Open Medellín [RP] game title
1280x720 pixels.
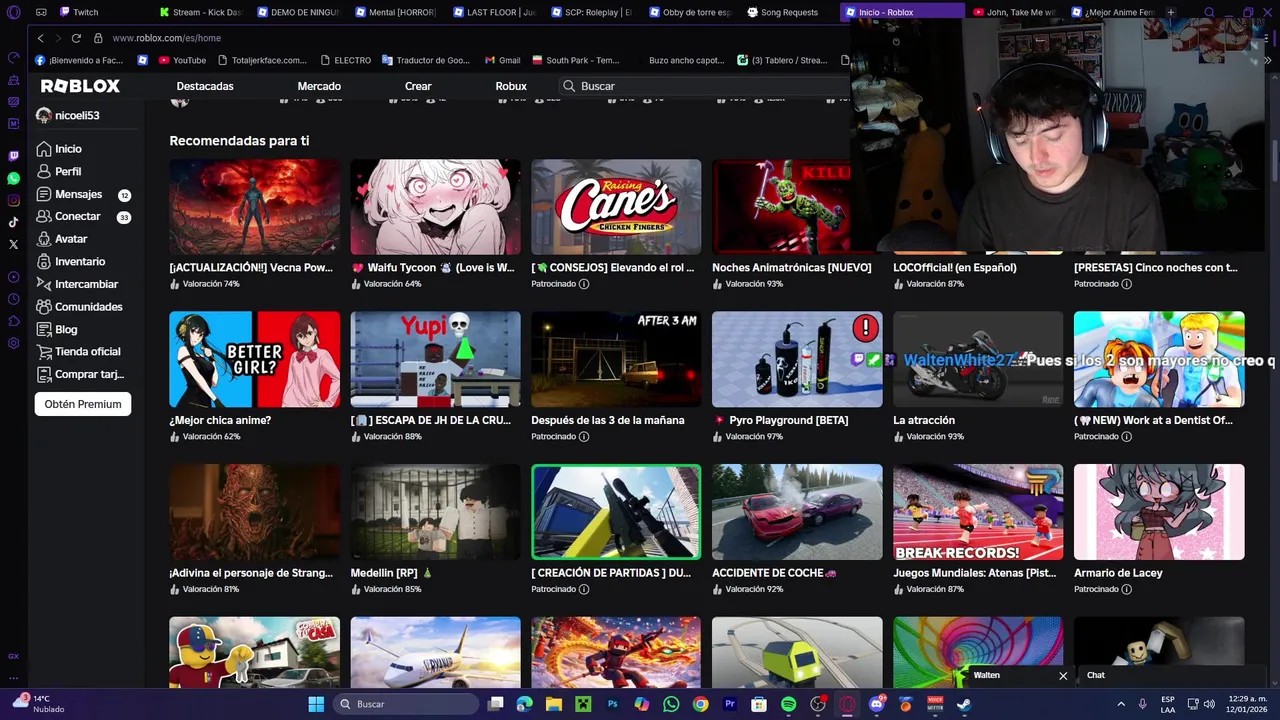point(391,573)
